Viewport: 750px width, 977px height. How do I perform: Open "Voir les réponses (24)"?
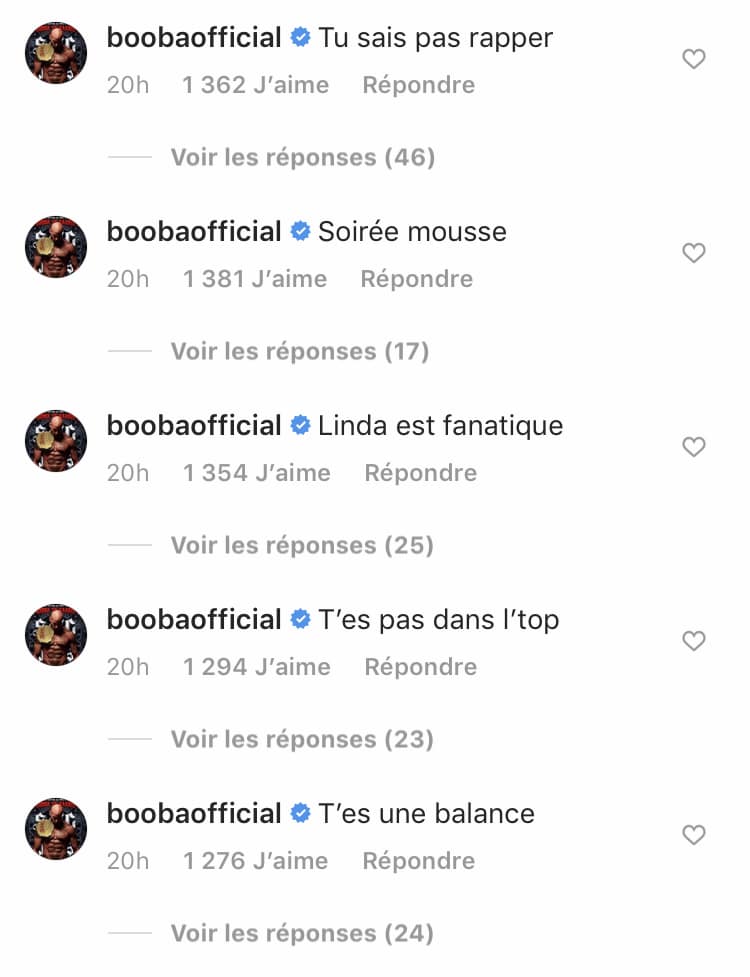coord(302,933)
